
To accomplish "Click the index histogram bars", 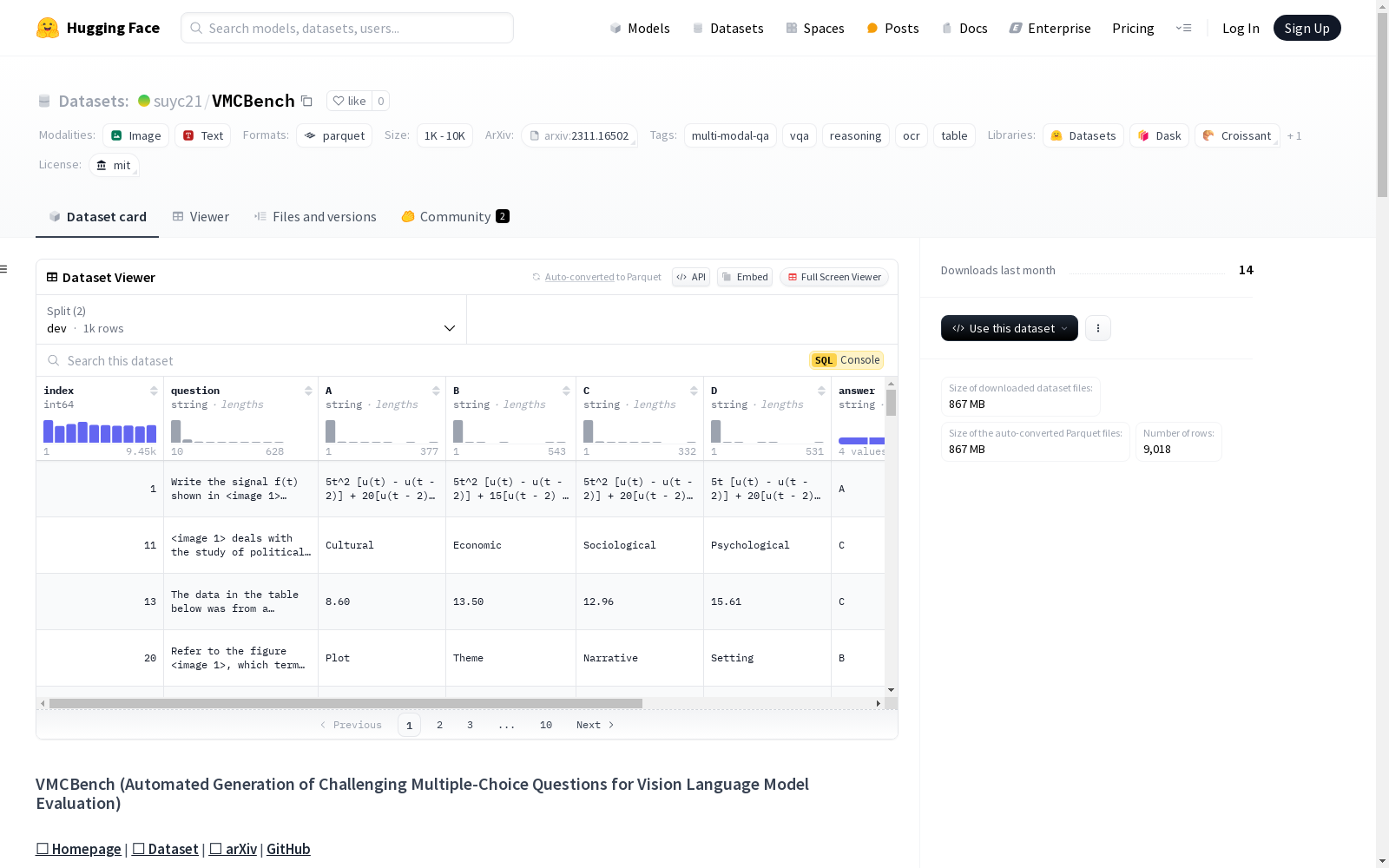I will click(100, 431).
